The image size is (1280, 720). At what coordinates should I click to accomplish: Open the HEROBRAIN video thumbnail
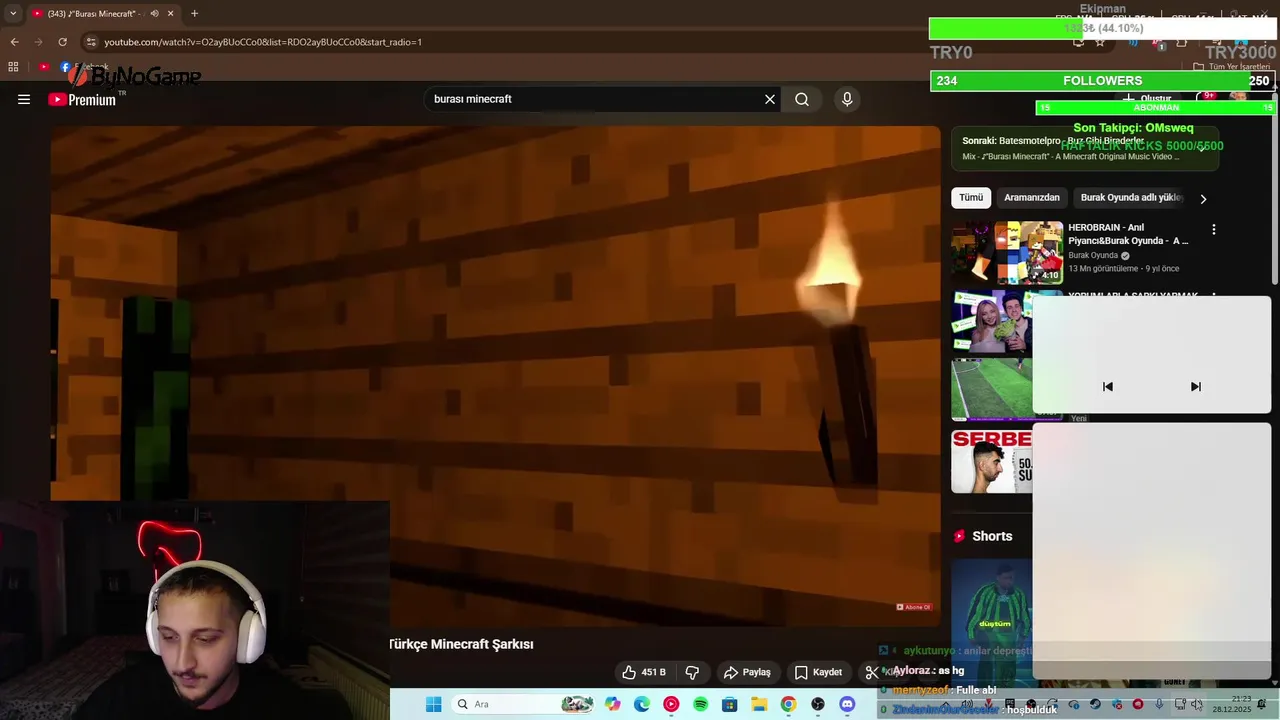1007,253
